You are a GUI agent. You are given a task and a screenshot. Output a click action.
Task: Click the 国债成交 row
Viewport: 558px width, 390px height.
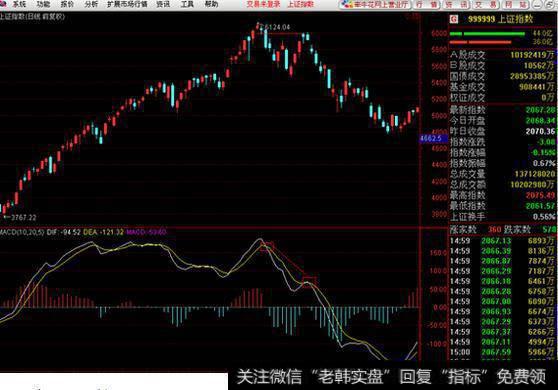click(x=502, y=76)
